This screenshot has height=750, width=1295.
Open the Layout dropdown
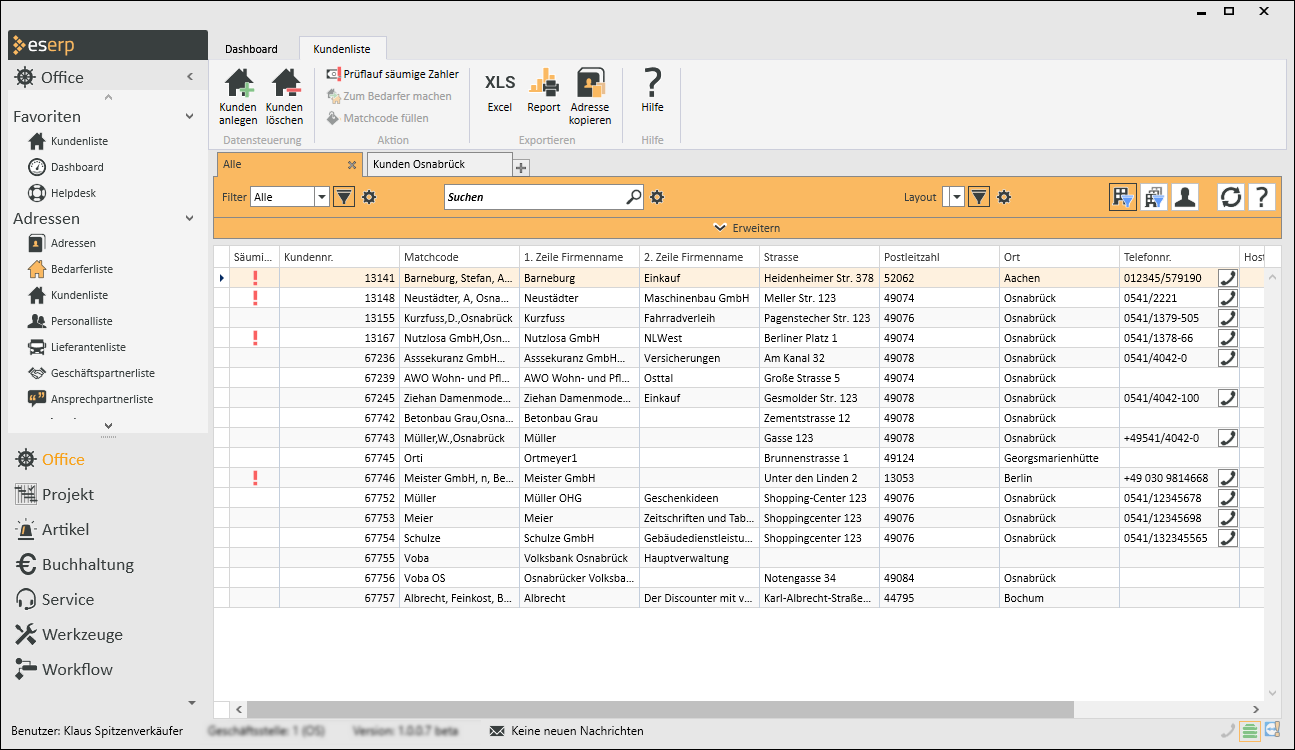(x=957, y=197)
